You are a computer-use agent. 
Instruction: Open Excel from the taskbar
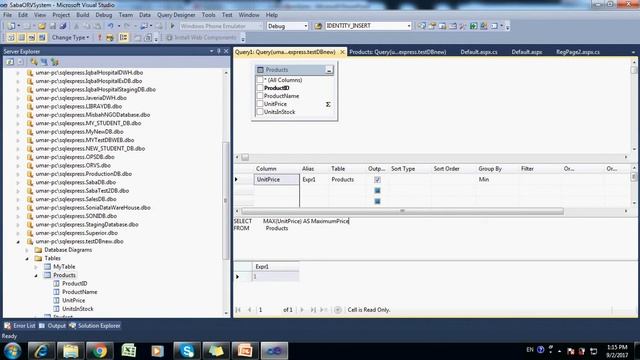129,351
